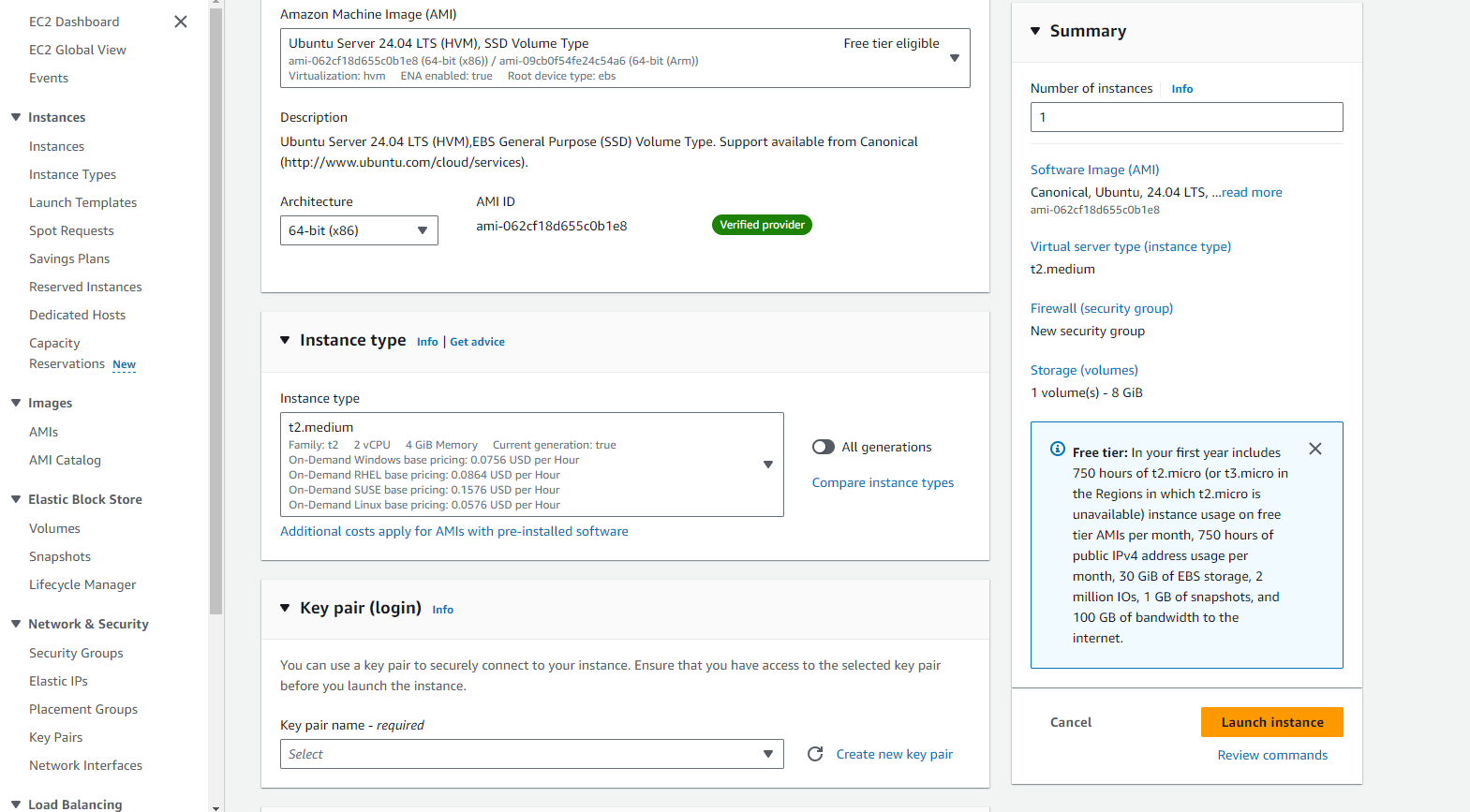The height and width of the screenshot is (812, 1470).
Task: Click the AMI ID ami-062cf18d655c0b1e8 text
Action: pos(551,226)
